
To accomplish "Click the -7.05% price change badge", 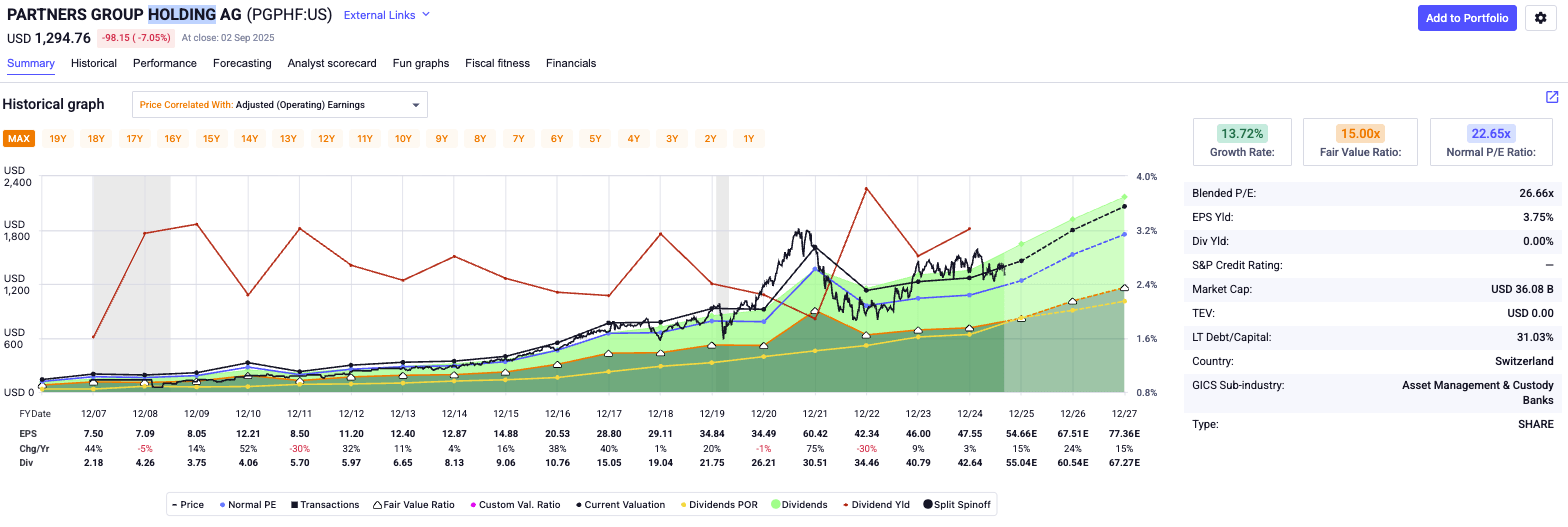I will tap(136, 38).
